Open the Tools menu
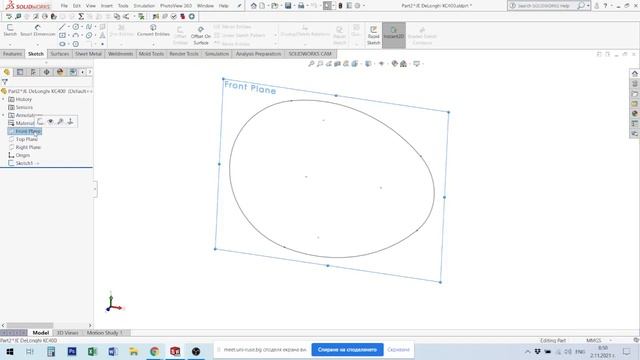This screenshot has width=640, height=360. coord(123,6)
